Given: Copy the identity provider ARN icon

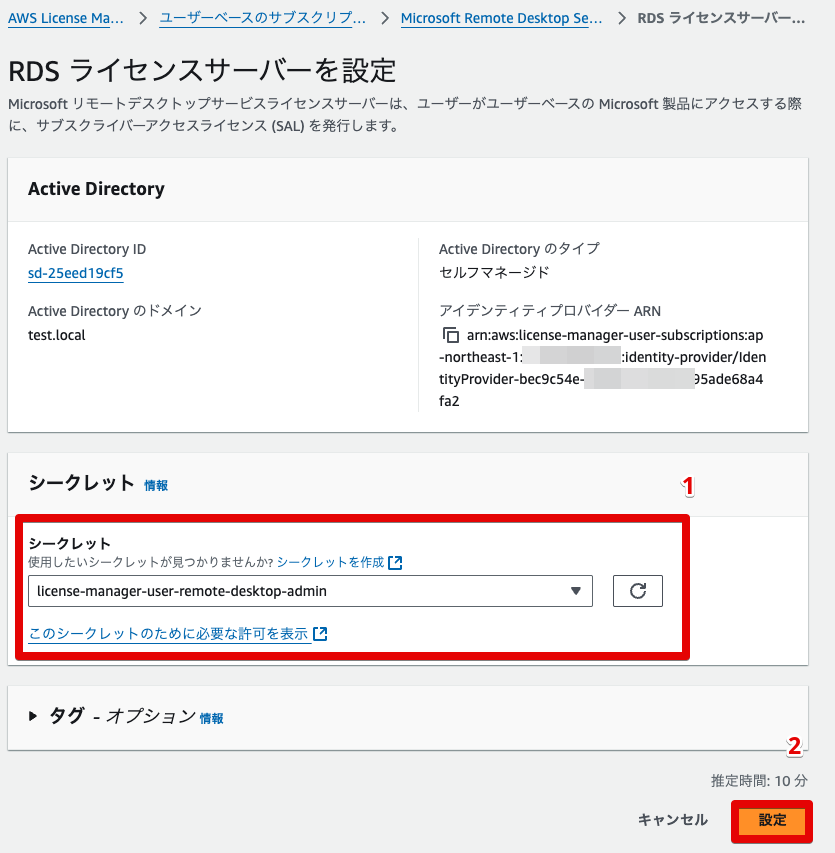Looking at the screenshot, I should (x=450, y=335).
